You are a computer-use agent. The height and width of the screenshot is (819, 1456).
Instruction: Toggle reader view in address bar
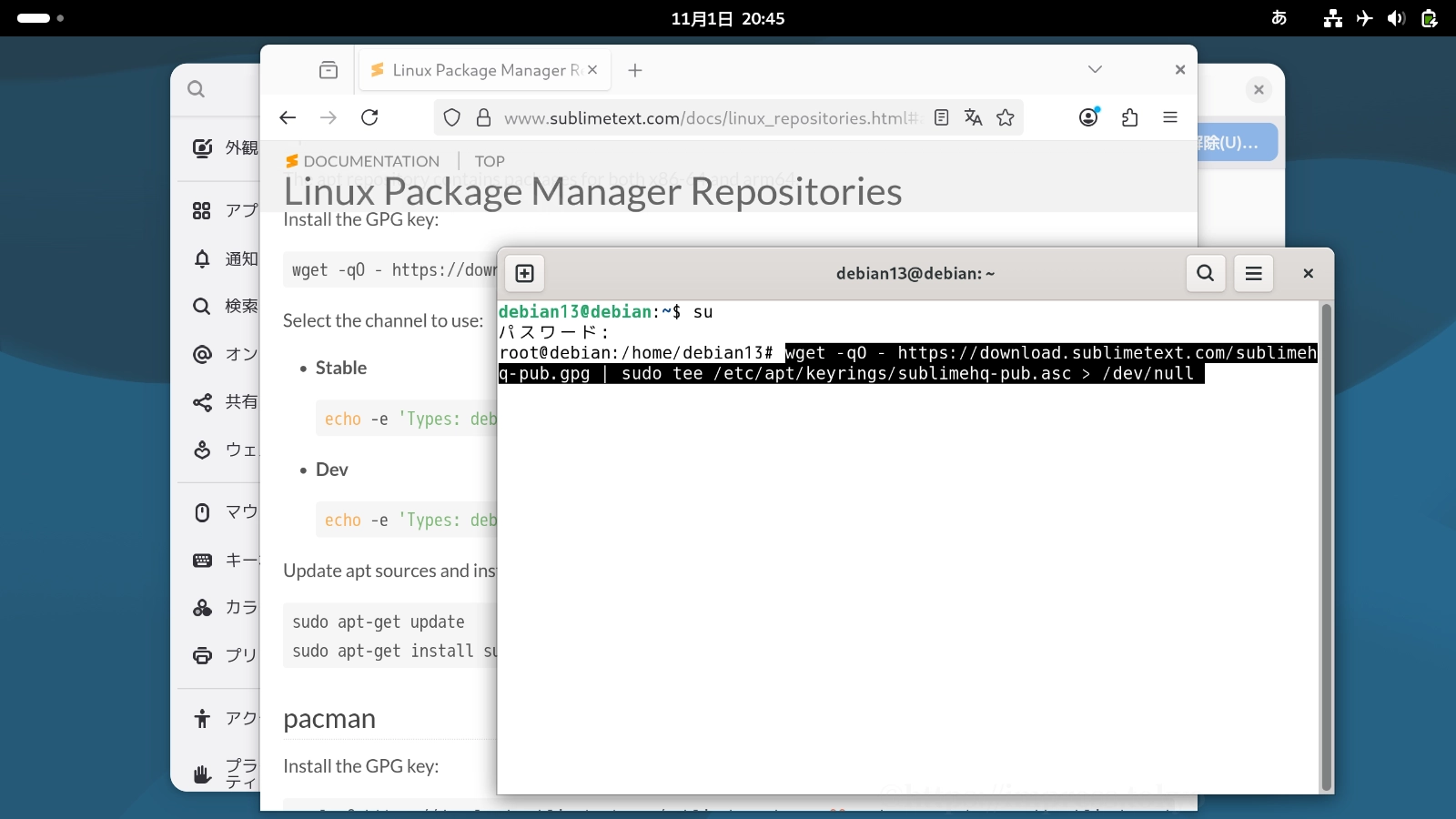tap(942, 117)
